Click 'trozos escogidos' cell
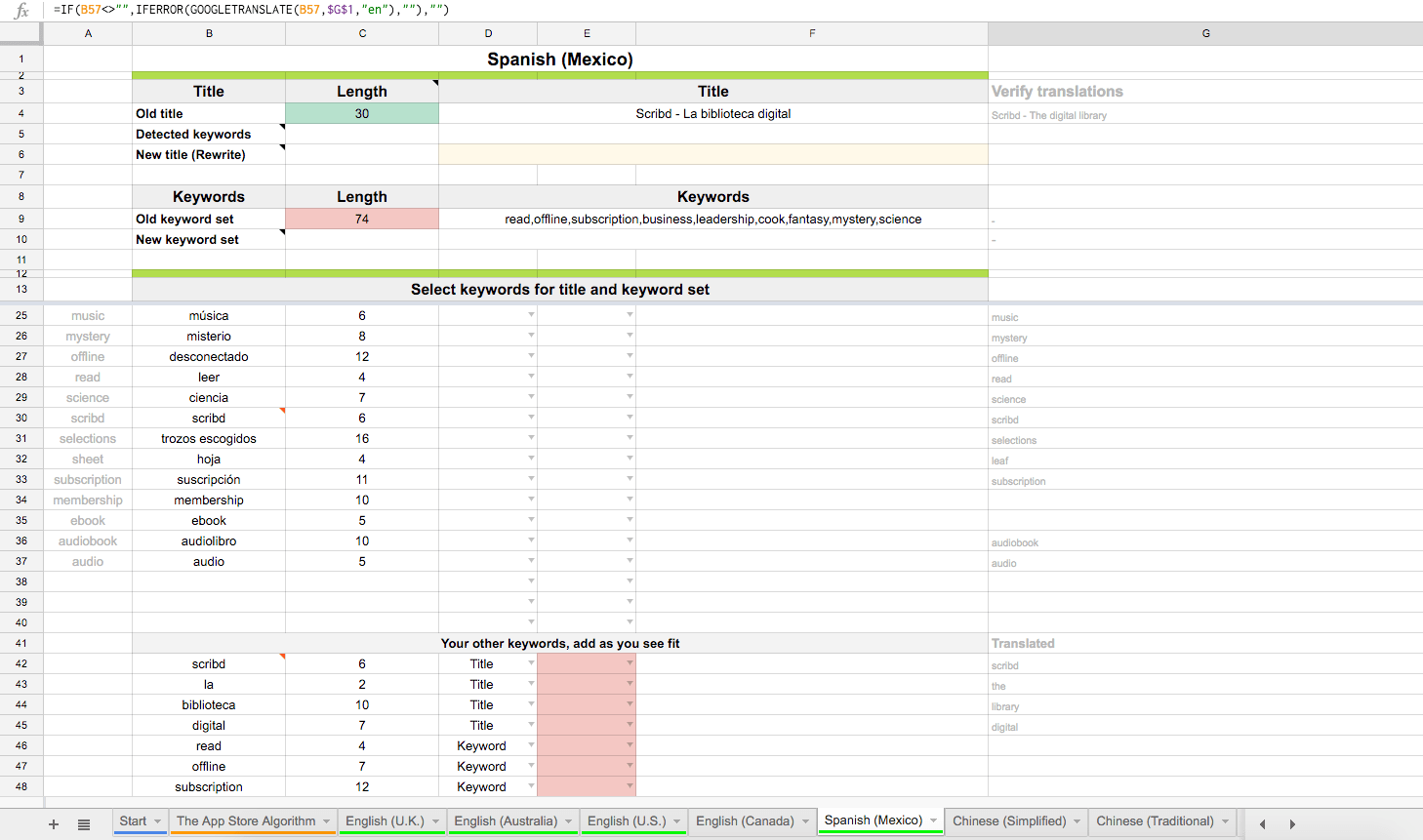Viewport: 1423px width, 840px height. click(x=209, y=438)
